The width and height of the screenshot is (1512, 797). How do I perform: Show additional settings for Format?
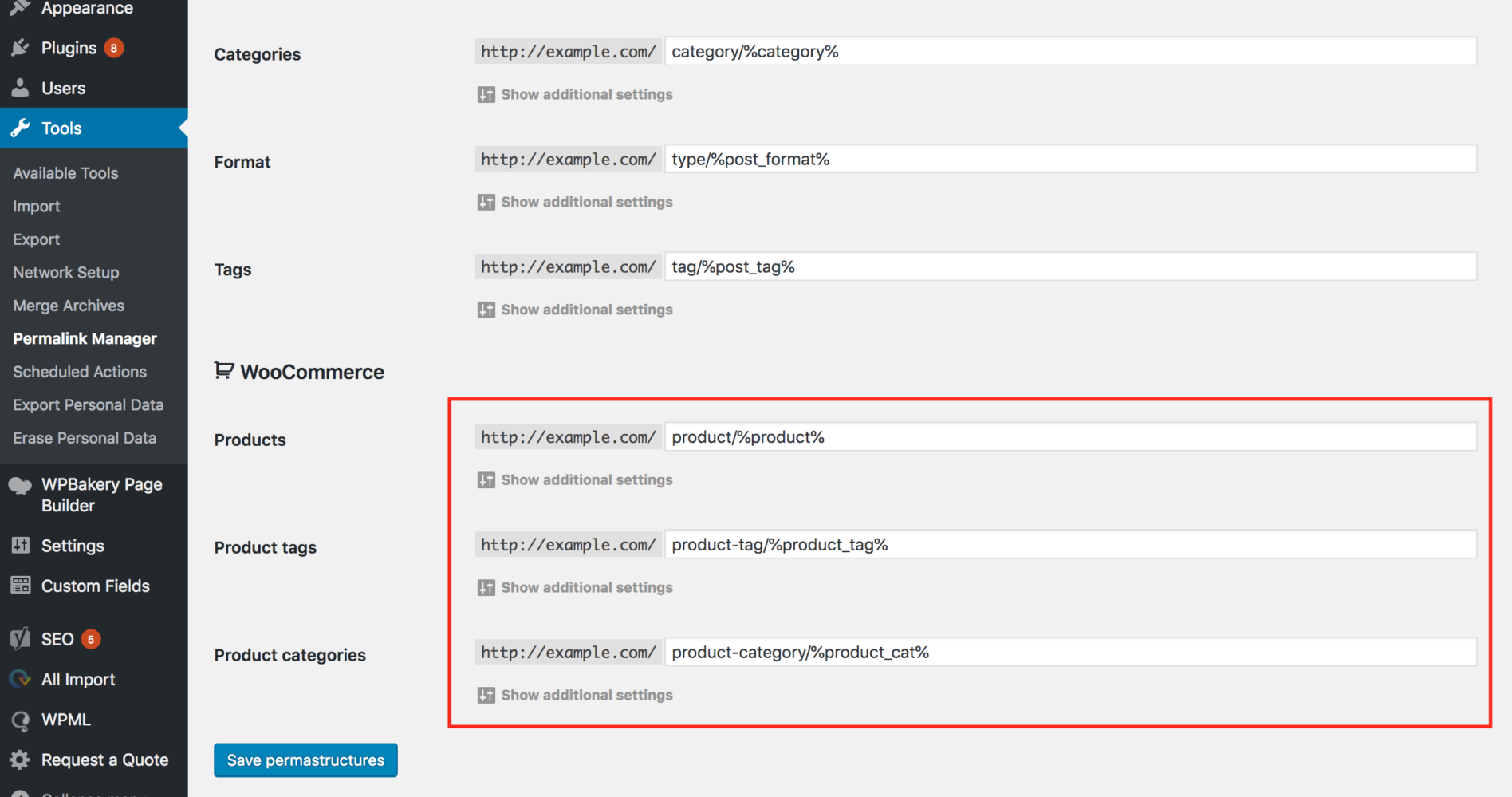pyautogui.click(x=574, y=202)
